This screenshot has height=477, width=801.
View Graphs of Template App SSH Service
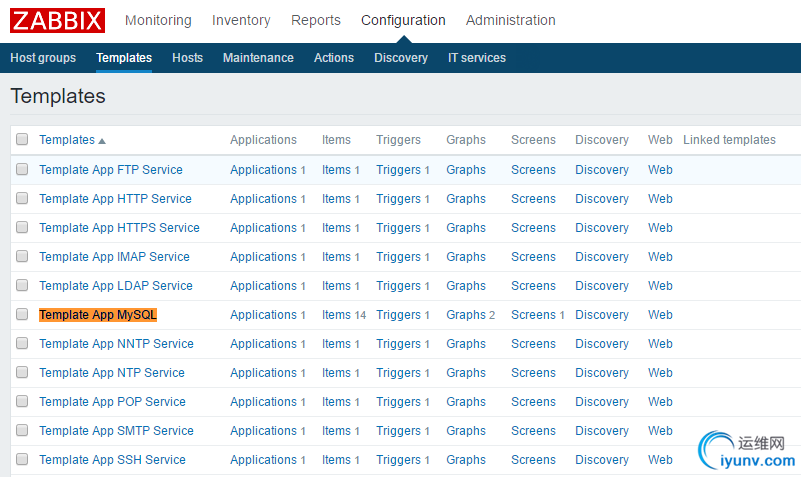pos(466,461)
